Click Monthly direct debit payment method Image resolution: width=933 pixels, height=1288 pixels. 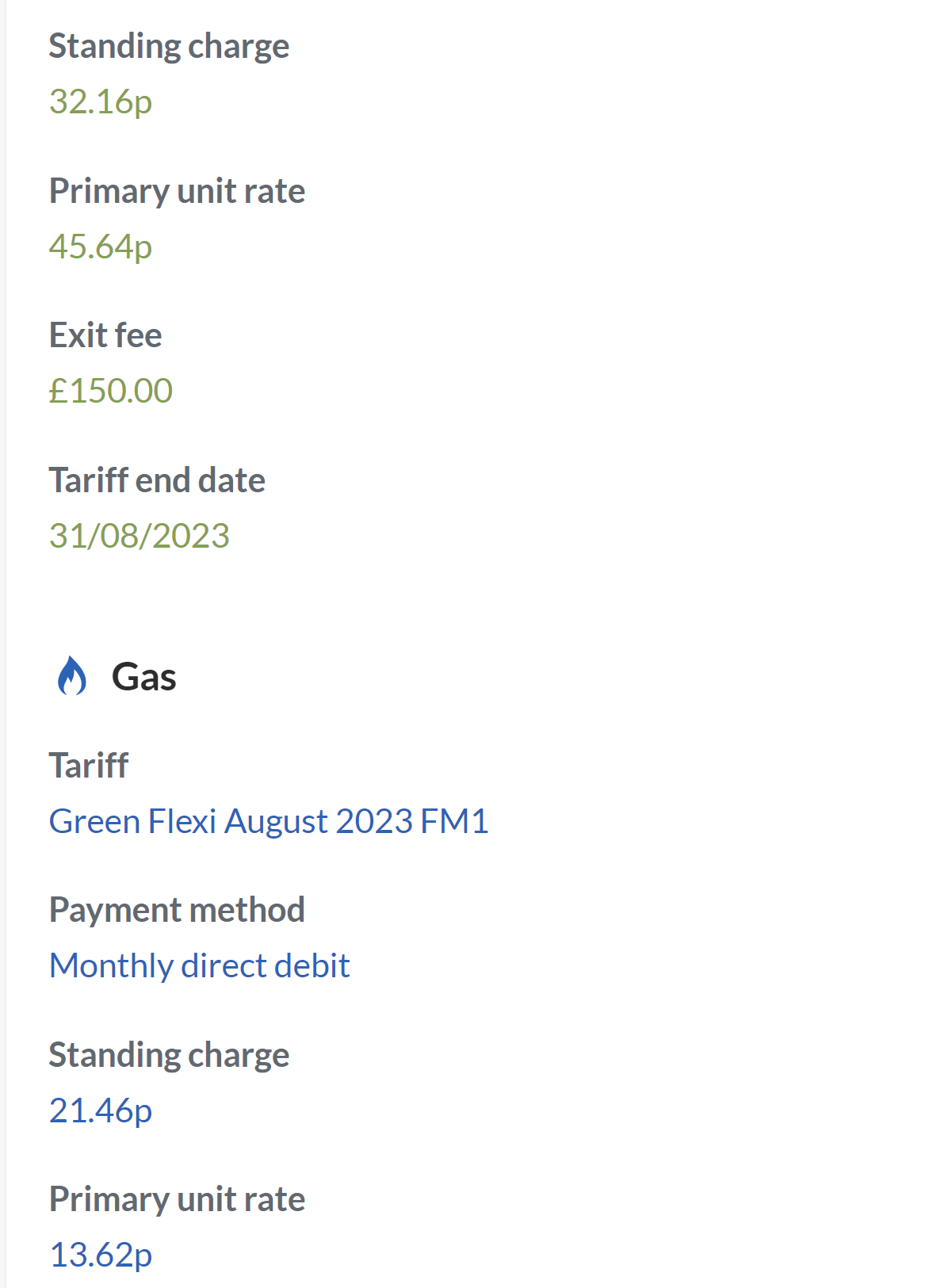[199, 965]
